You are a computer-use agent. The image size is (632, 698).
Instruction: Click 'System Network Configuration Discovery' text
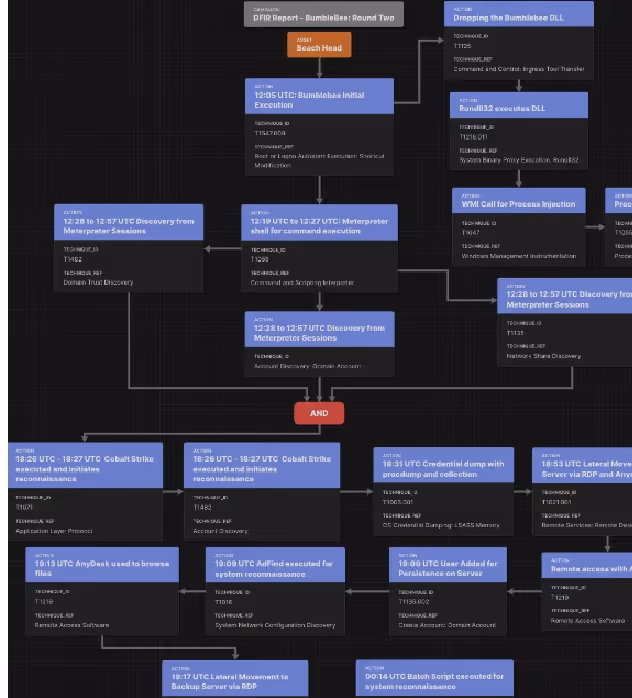[x=275, y=625]
